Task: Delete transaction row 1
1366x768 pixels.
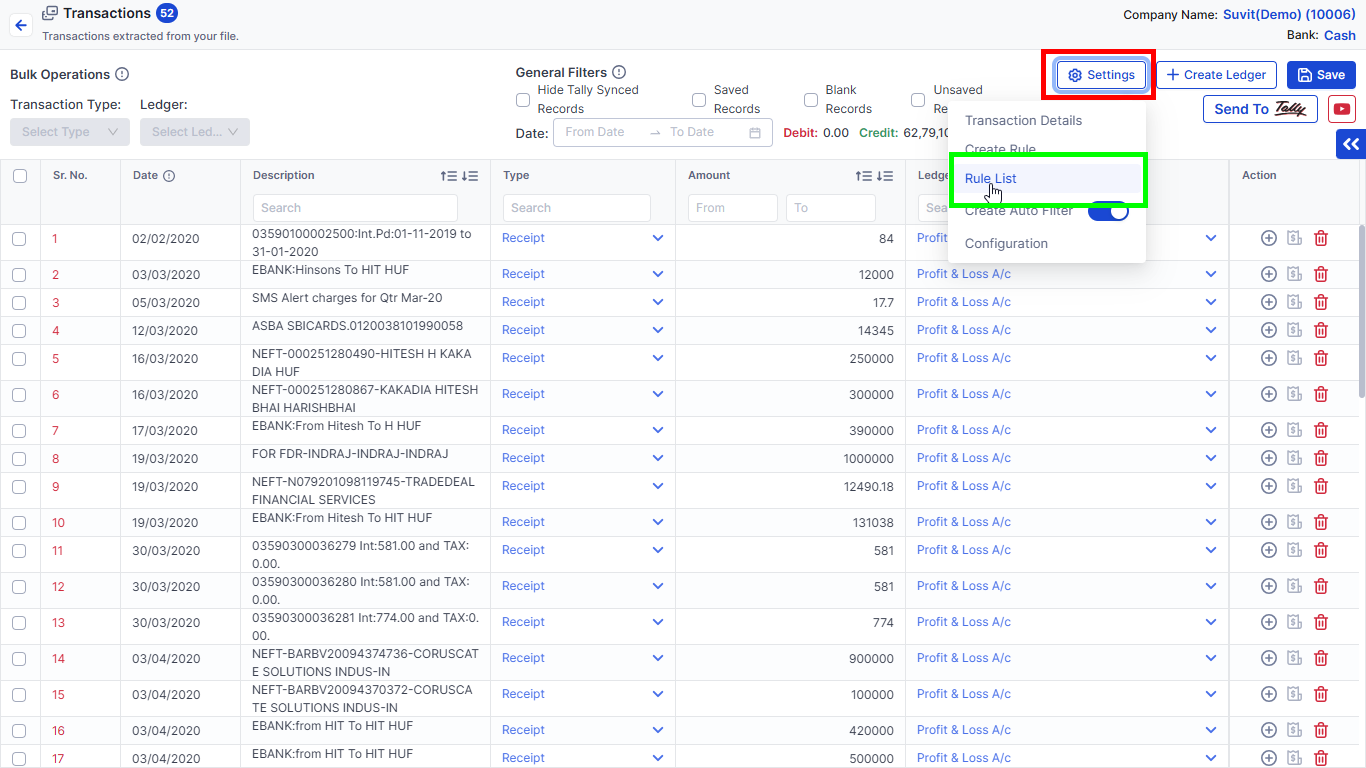Action: pos(1321,238)
